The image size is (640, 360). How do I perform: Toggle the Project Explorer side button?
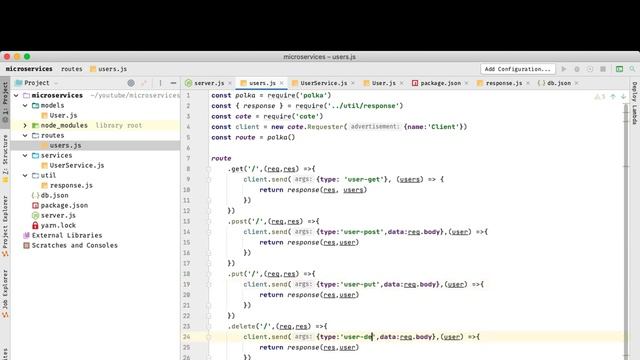5,226
